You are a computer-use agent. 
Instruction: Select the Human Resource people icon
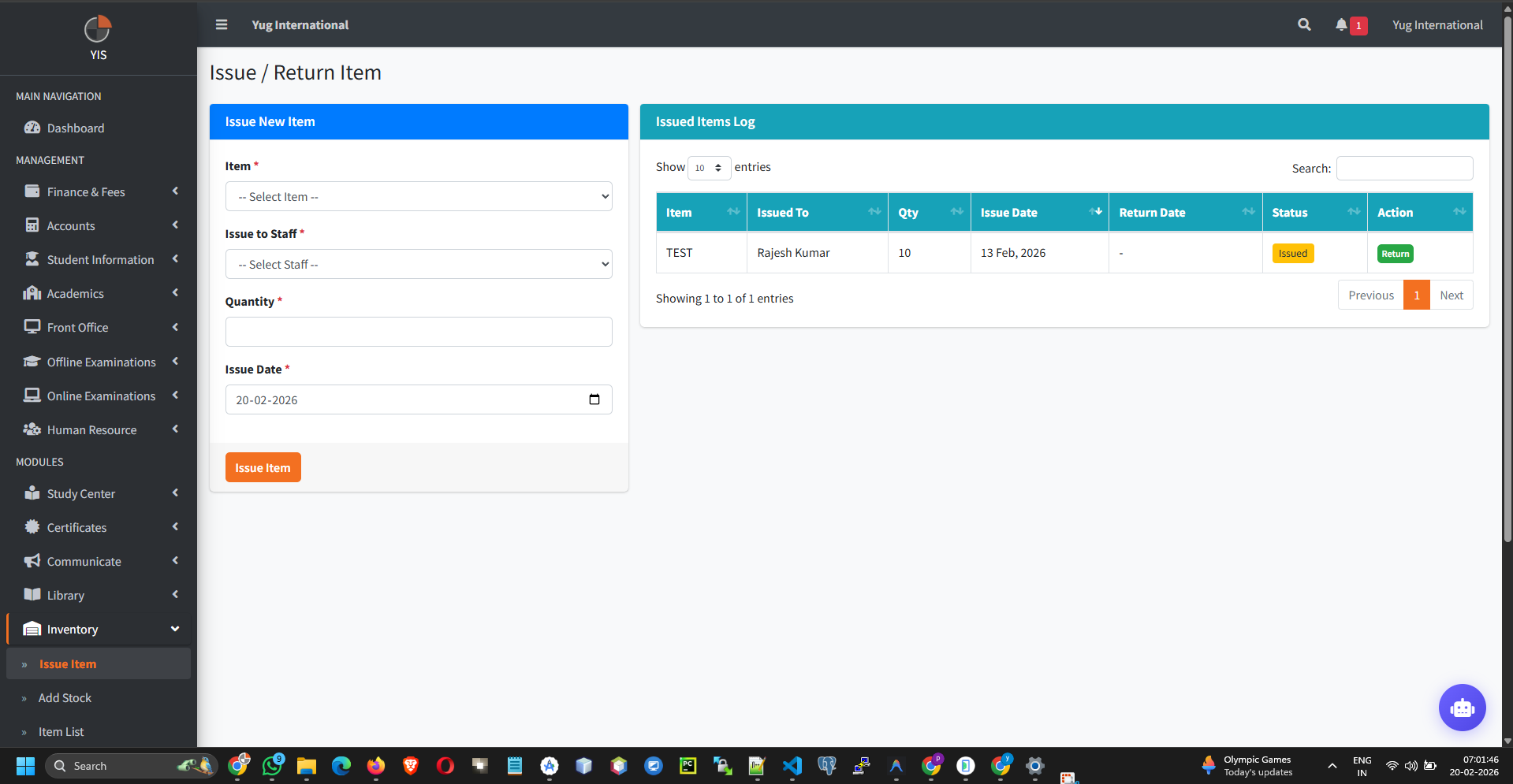point(32,429)
